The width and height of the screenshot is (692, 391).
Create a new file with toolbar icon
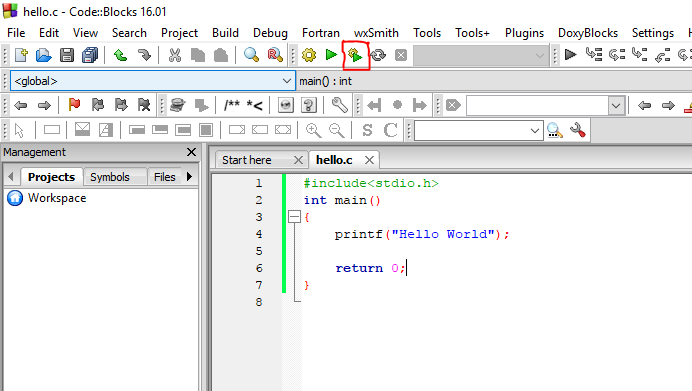point(21,55)
